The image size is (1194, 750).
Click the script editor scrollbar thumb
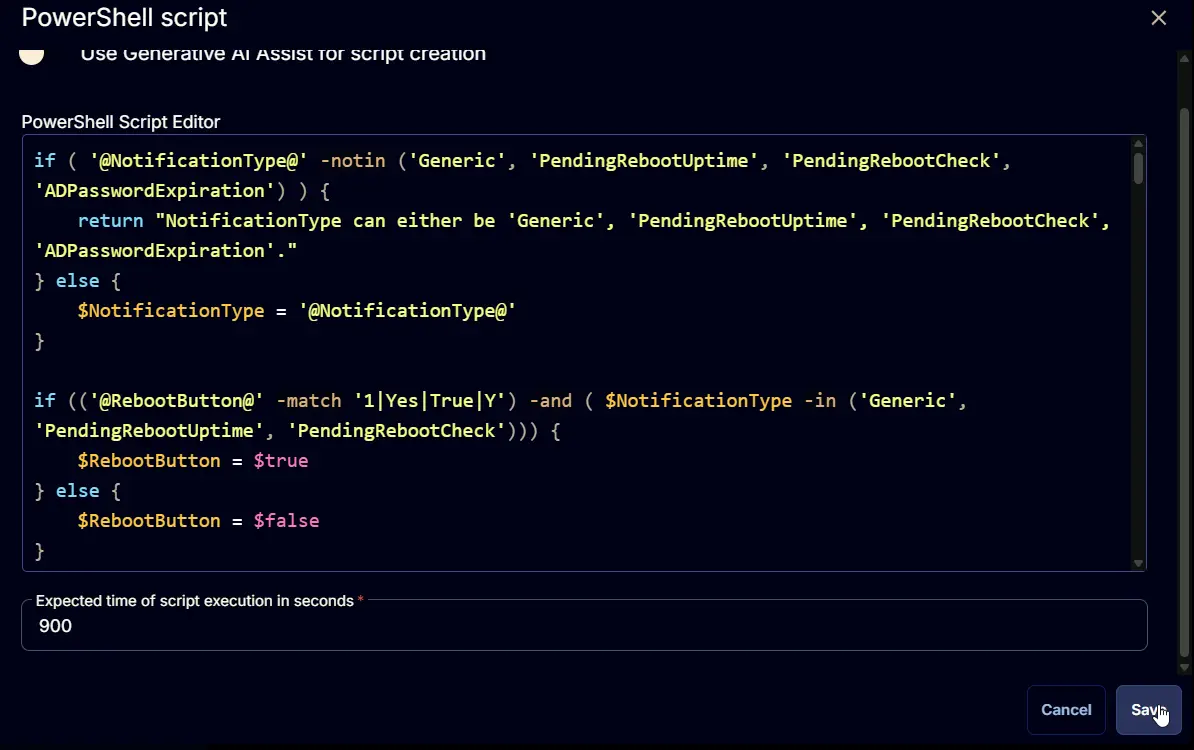pos(1138,168)
